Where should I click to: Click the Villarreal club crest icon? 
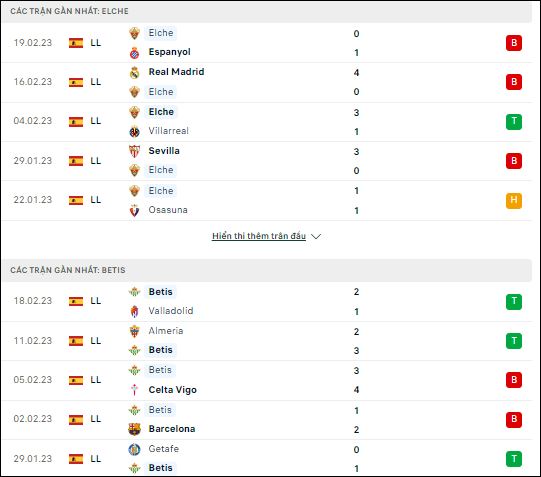coord(134,131)
